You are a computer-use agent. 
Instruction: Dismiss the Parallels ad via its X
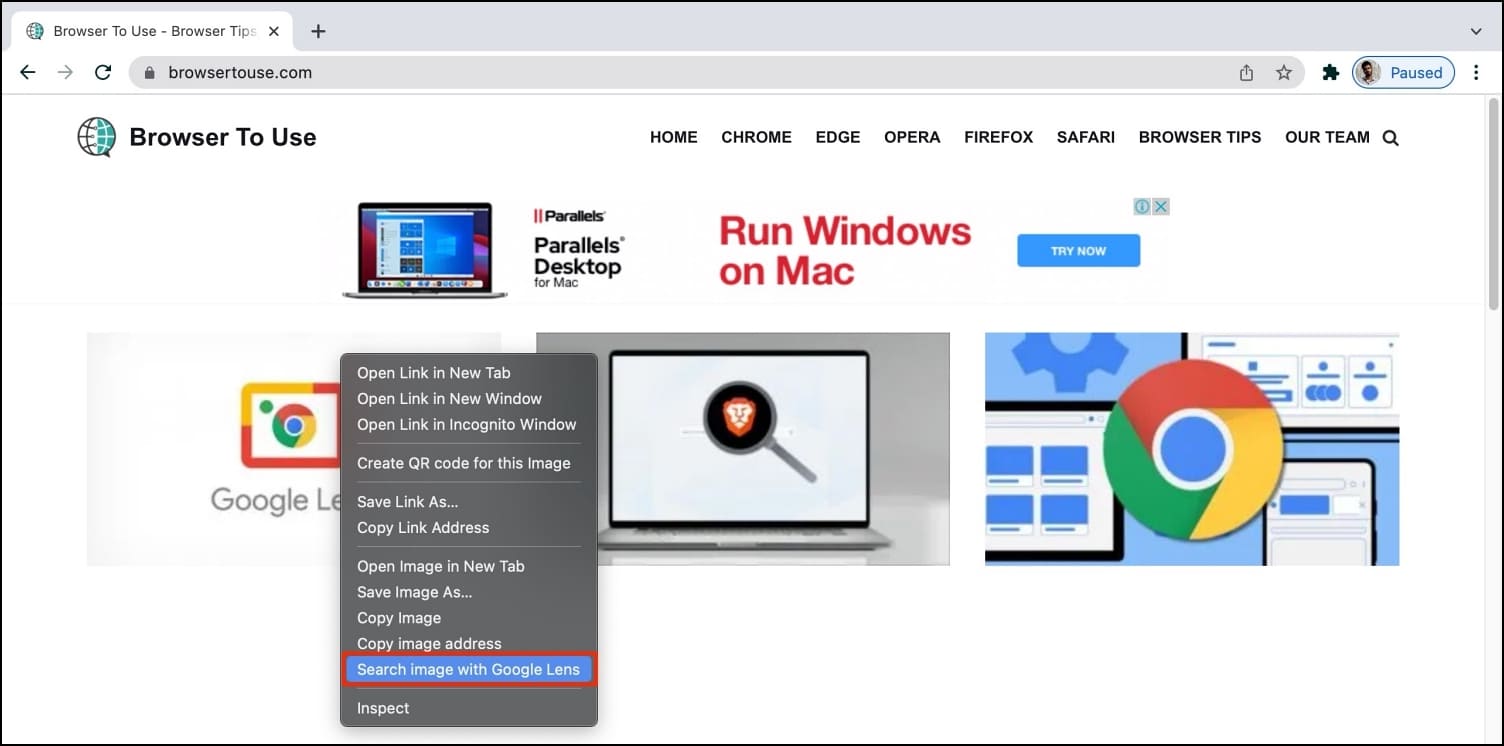[x=1161, y=206]
